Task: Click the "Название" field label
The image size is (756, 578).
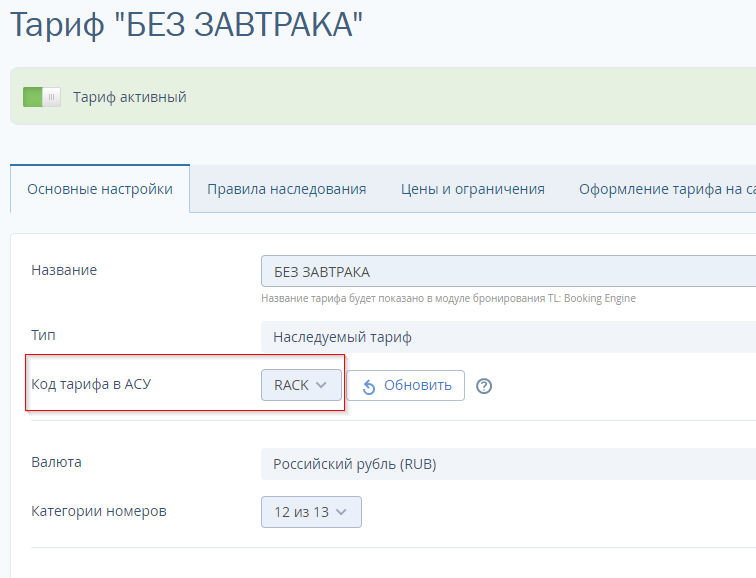Action: pos(64,270)
